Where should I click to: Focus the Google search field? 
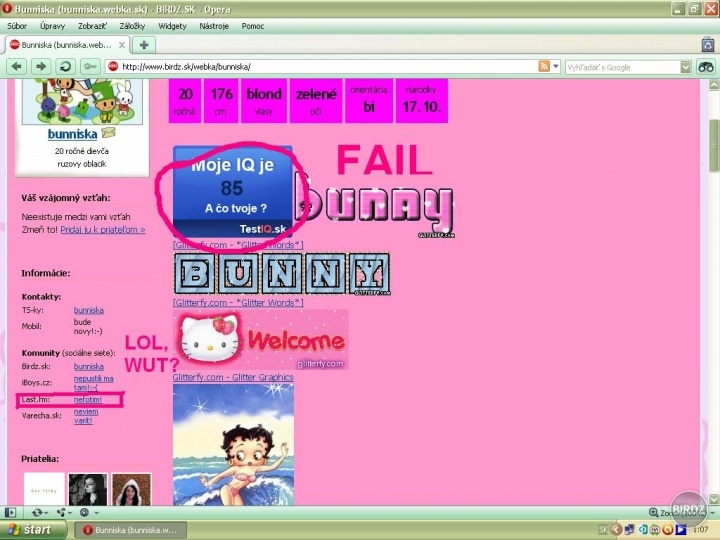(623, 68)
